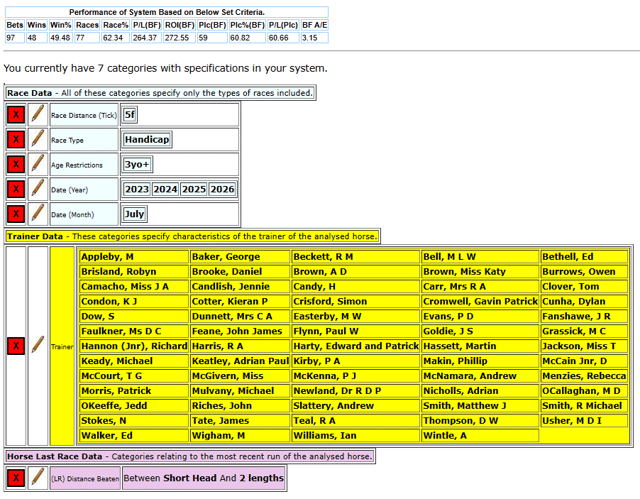Select trainer Burrows, Owen

[x=584, y=272]
